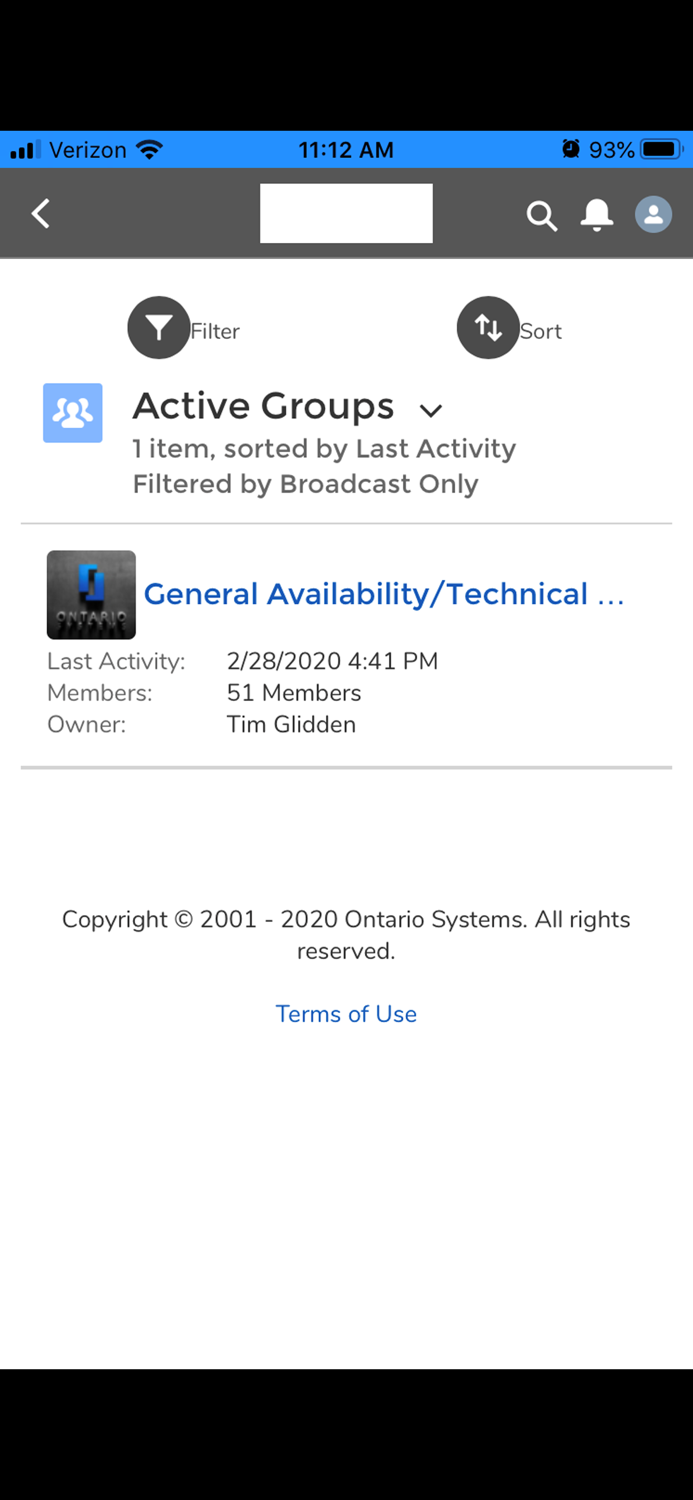Tap the back arrow icon
This screenshot has width=693, height=1500.
(40, 213)
